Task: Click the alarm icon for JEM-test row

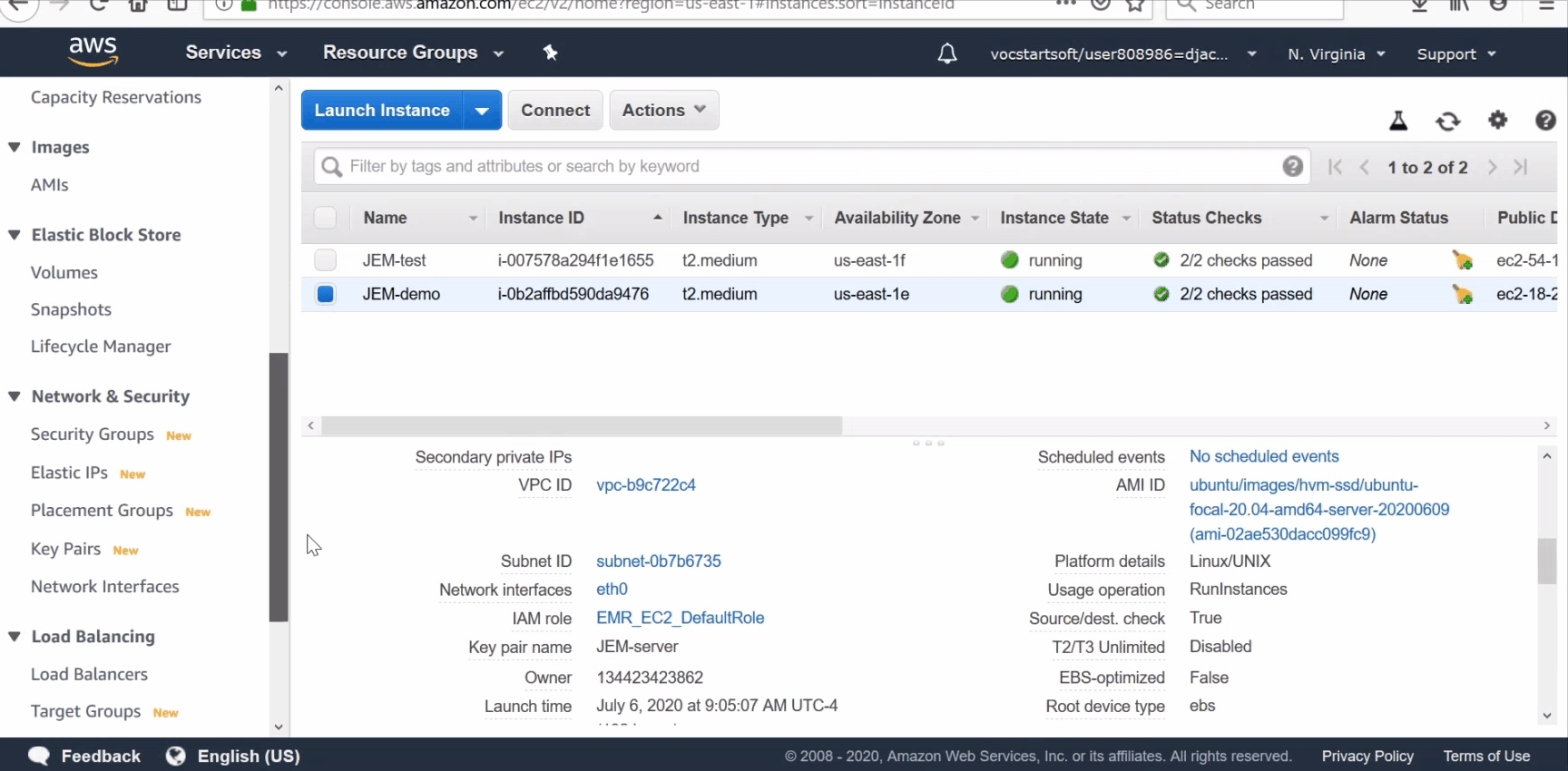Action: point(1462,260)
